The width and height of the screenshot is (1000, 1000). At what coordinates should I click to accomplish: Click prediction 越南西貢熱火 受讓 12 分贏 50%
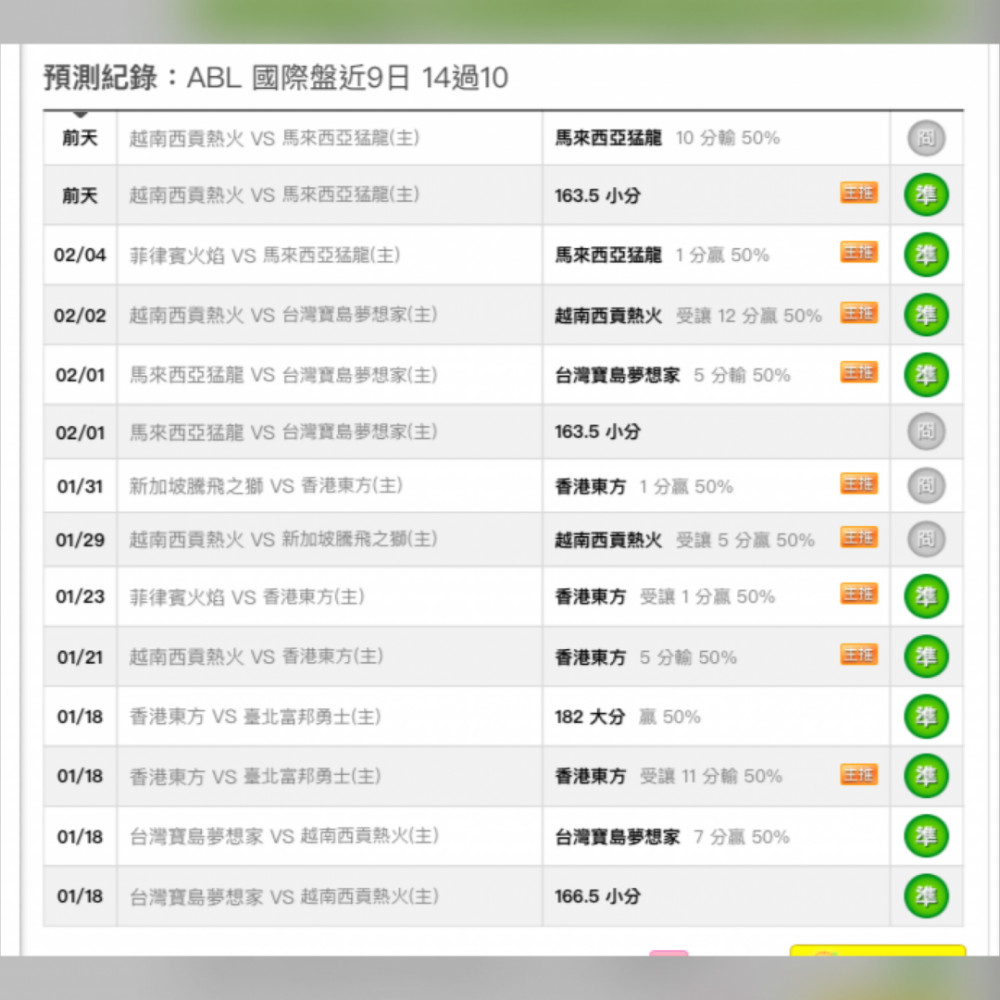click(688, 315)
